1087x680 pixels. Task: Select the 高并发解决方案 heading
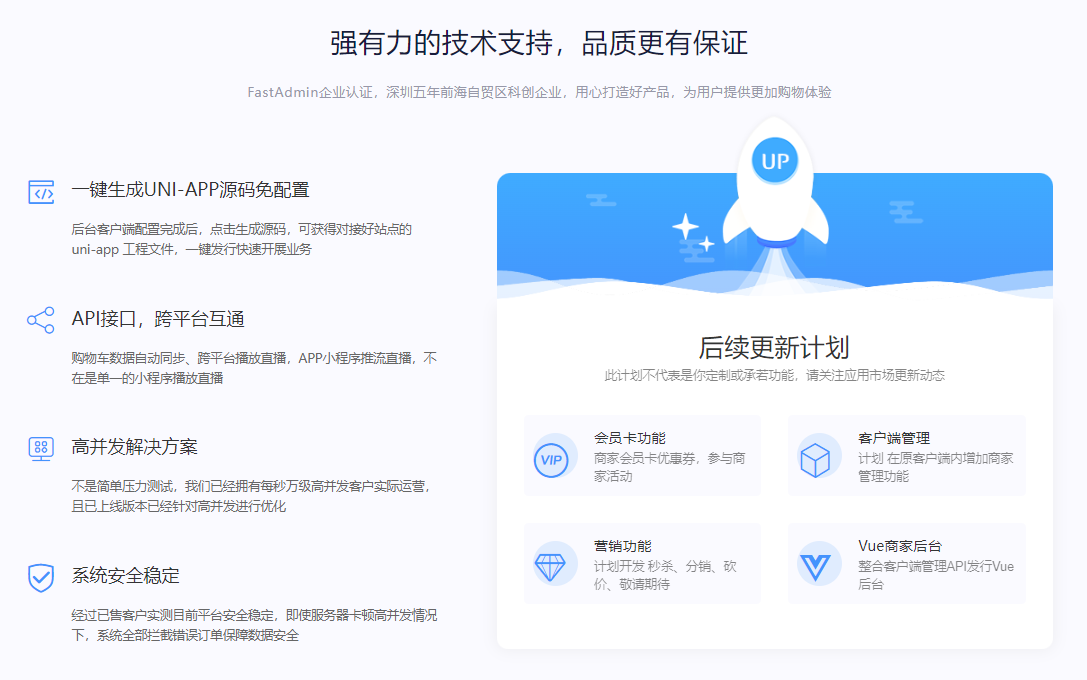coord(135,447)
